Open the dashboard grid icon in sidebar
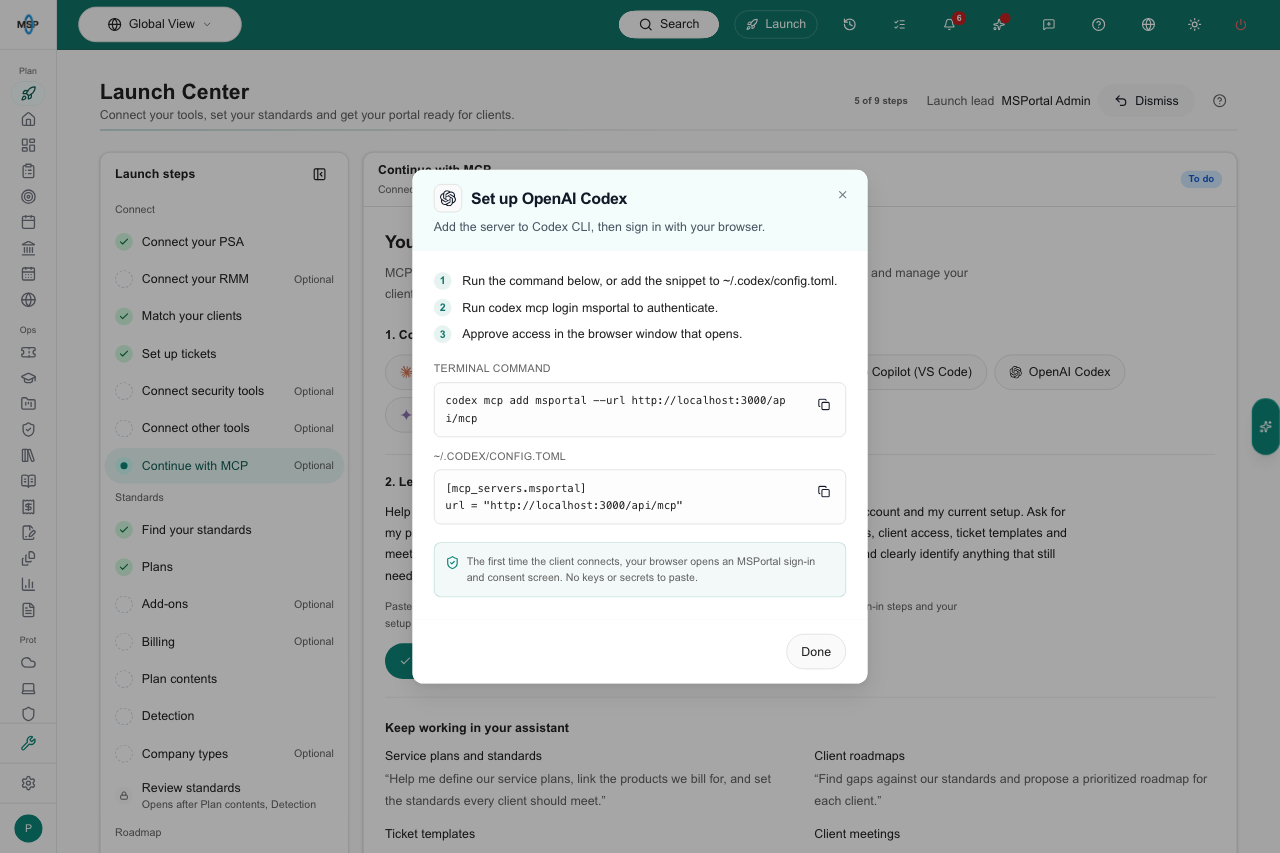 pos(28,145)
